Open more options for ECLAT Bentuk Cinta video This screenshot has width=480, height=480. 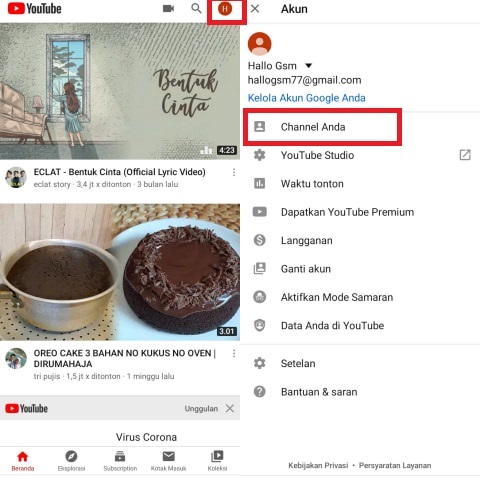pos(234,172)
